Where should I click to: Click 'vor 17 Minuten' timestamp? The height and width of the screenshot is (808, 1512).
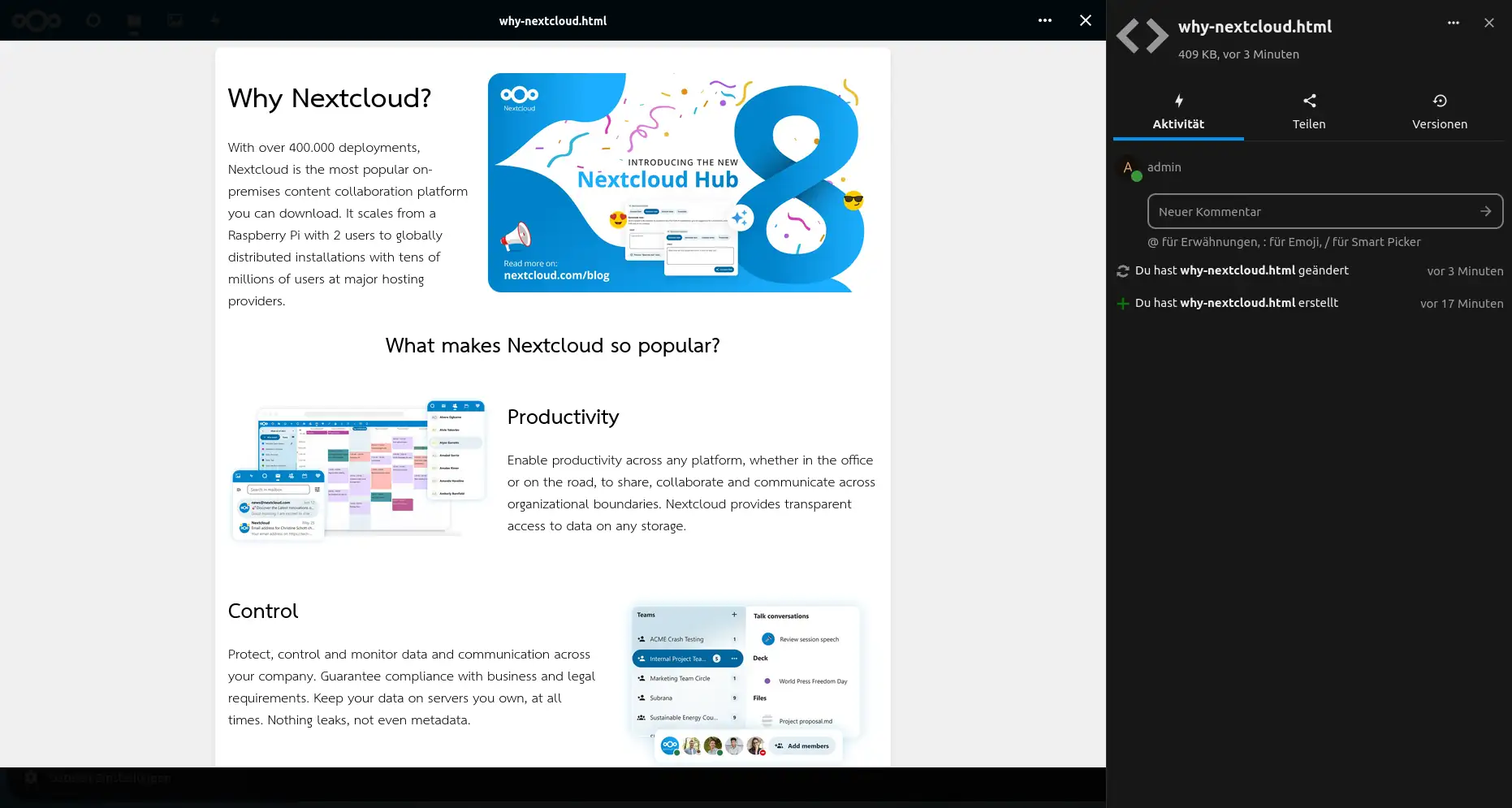1462,304
